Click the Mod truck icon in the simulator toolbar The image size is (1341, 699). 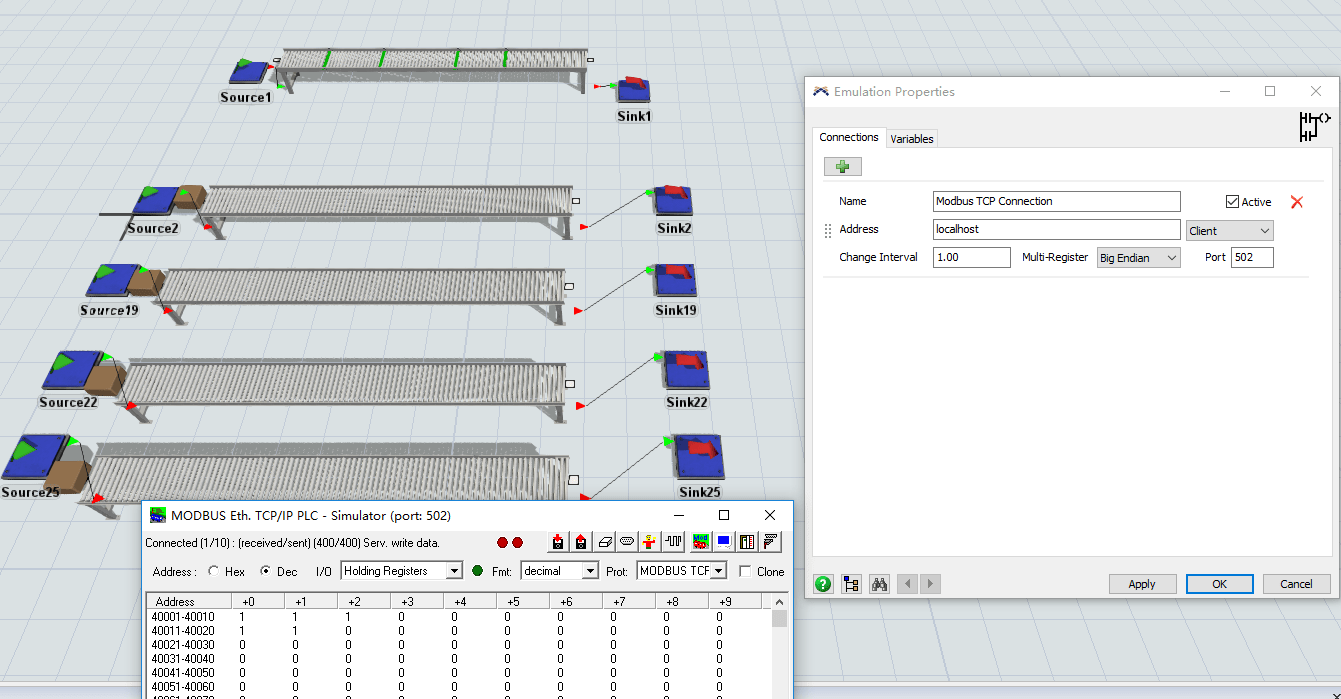700,541
